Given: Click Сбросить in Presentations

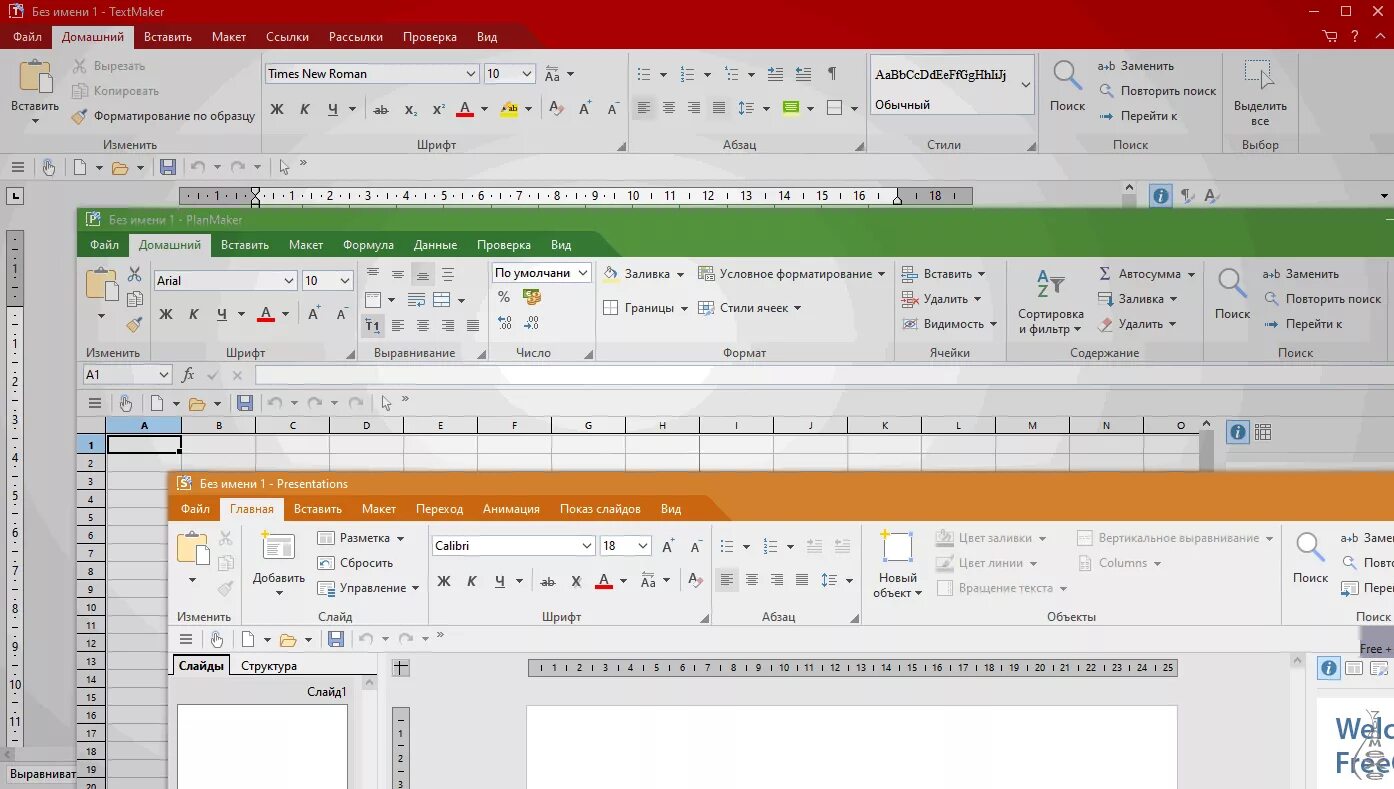Looking at the screenshot, I should [x=356, y=563].
